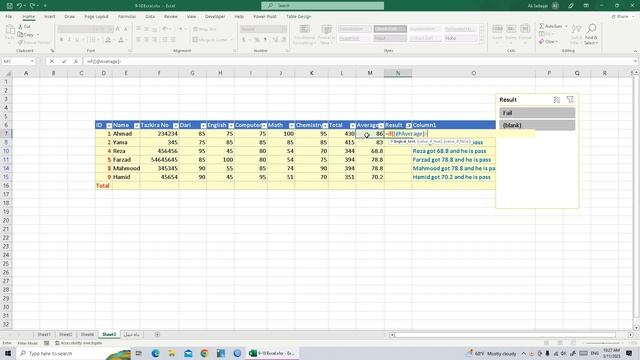Toggle Underline formatting in Font group
Screen dimensions: 640x360
(x=77, y=40)
